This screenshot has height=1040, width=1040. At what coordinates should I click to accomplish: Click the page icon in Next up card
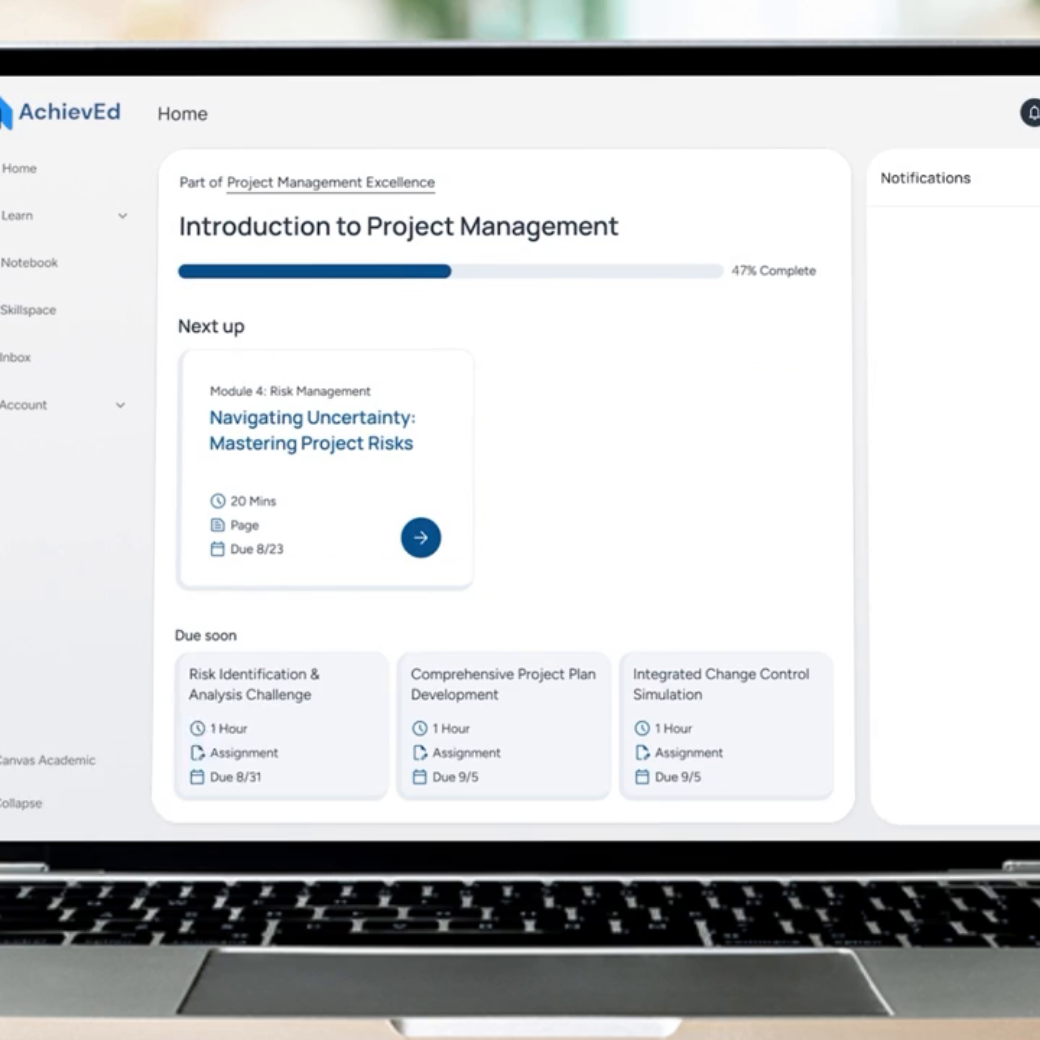(217, 525)
